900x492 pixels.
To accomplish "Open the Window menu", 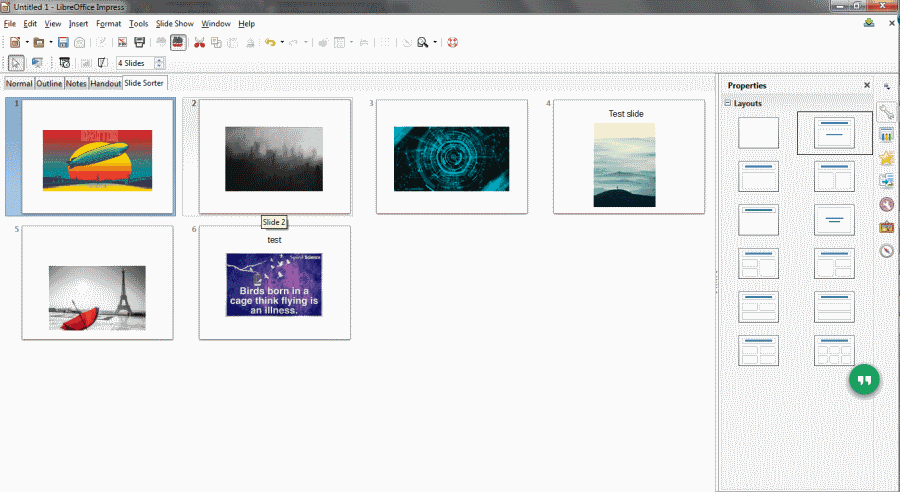I will pyautogui.click(x=216, y=24).
